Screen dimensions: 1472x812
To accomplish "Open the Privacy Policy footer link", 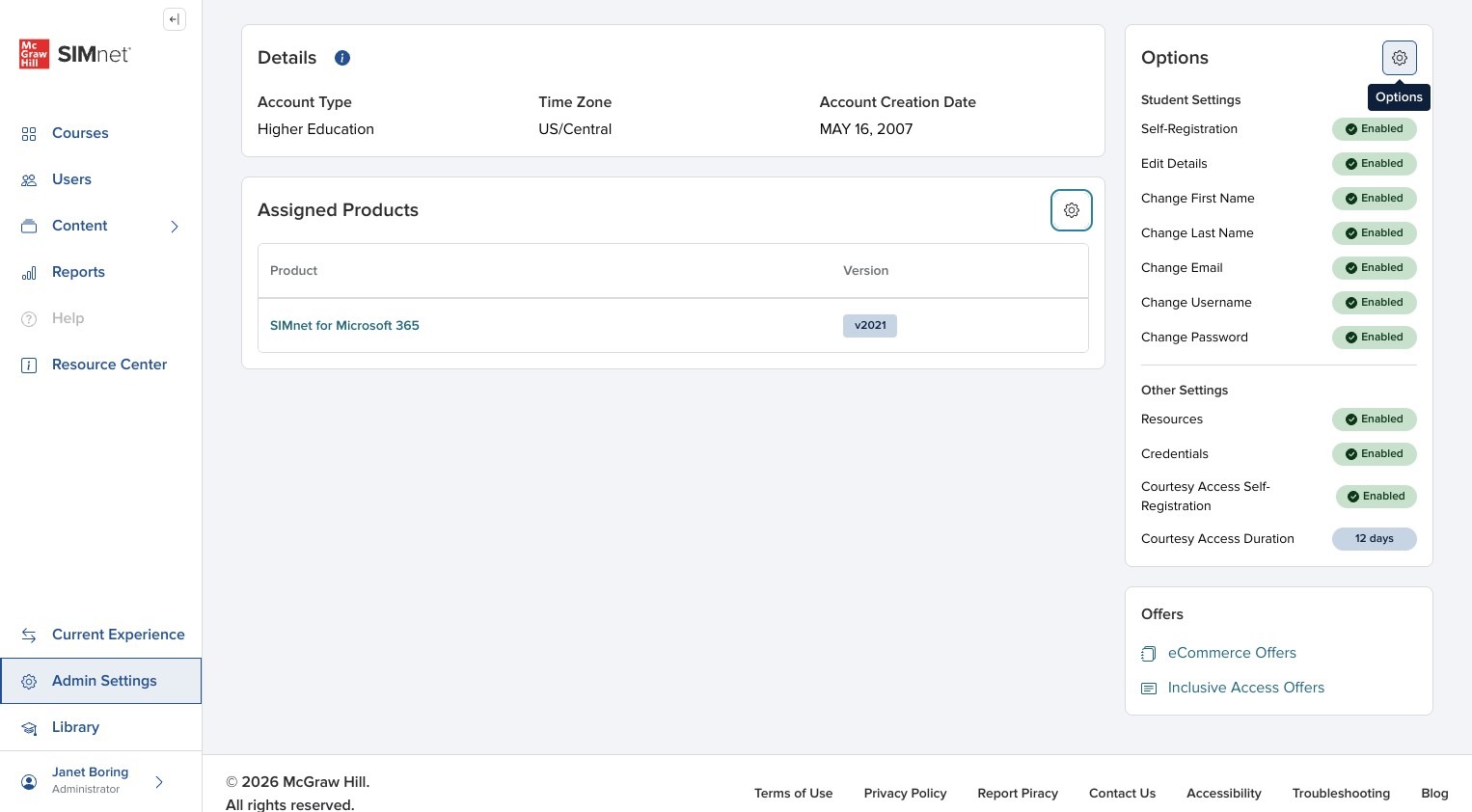I will (905, 793).
